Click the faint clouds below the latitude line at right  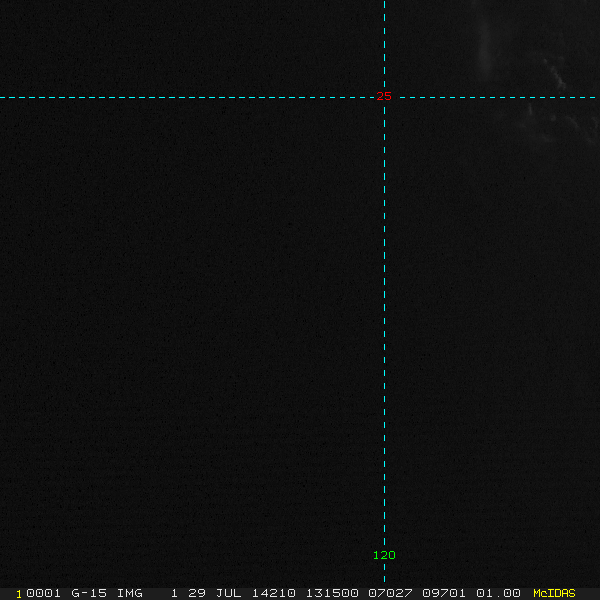562,123
